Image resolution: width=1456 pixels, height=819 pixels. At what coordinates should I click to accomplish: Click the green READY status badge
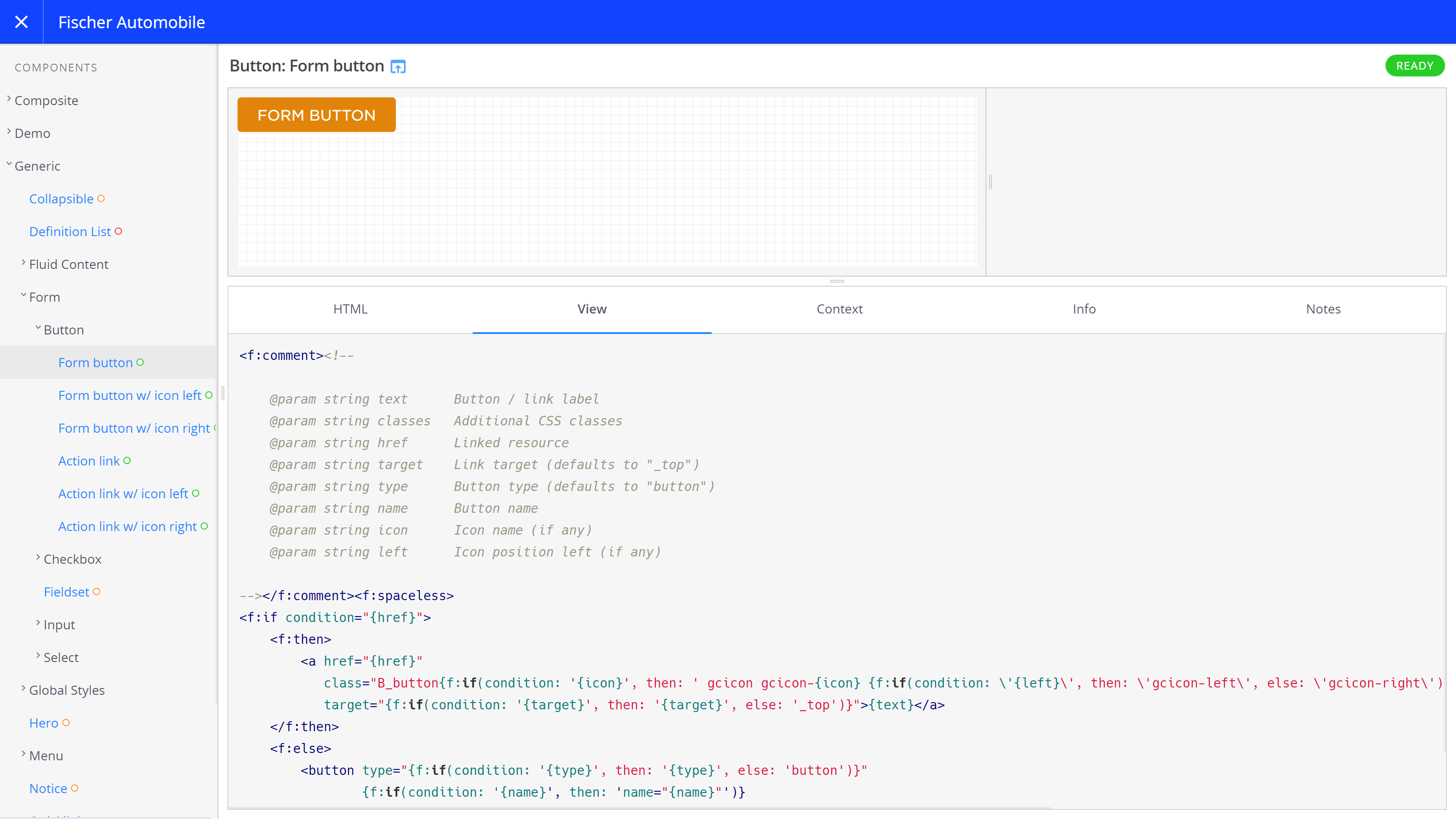(1414, 66)
